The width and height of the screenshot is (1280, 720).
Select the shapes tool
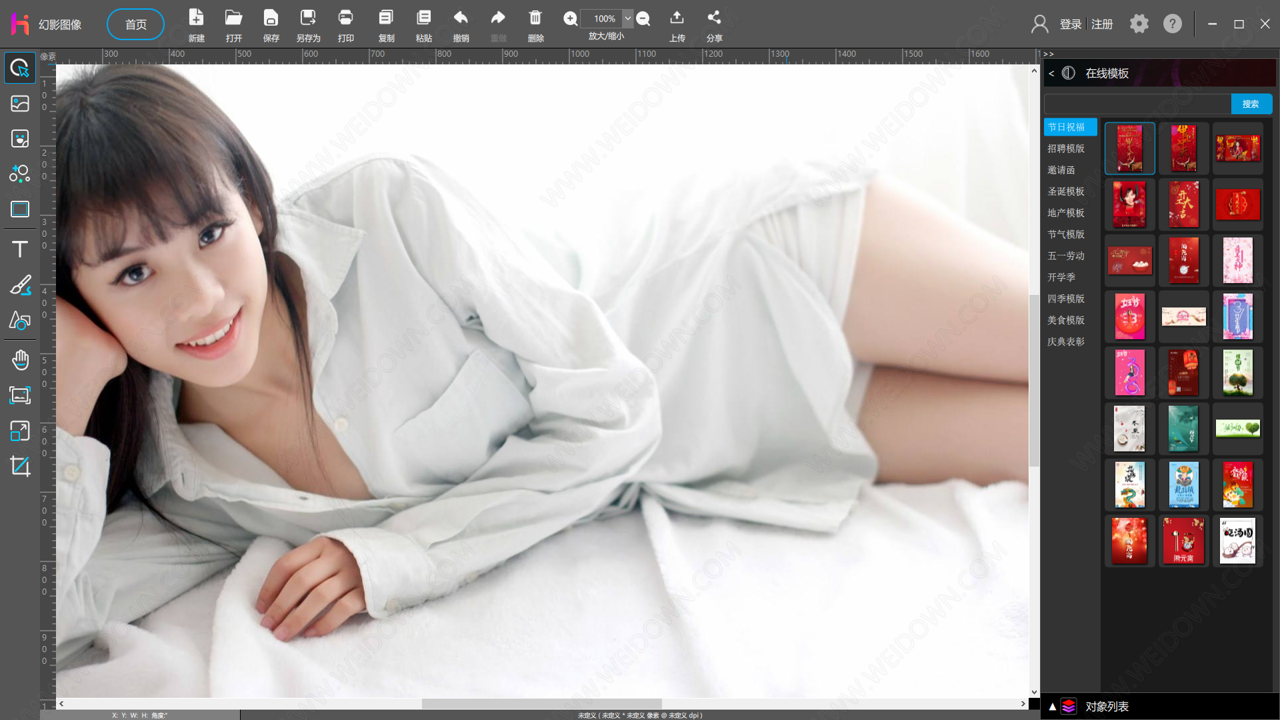pyautogui.click(x=19, y=320)
